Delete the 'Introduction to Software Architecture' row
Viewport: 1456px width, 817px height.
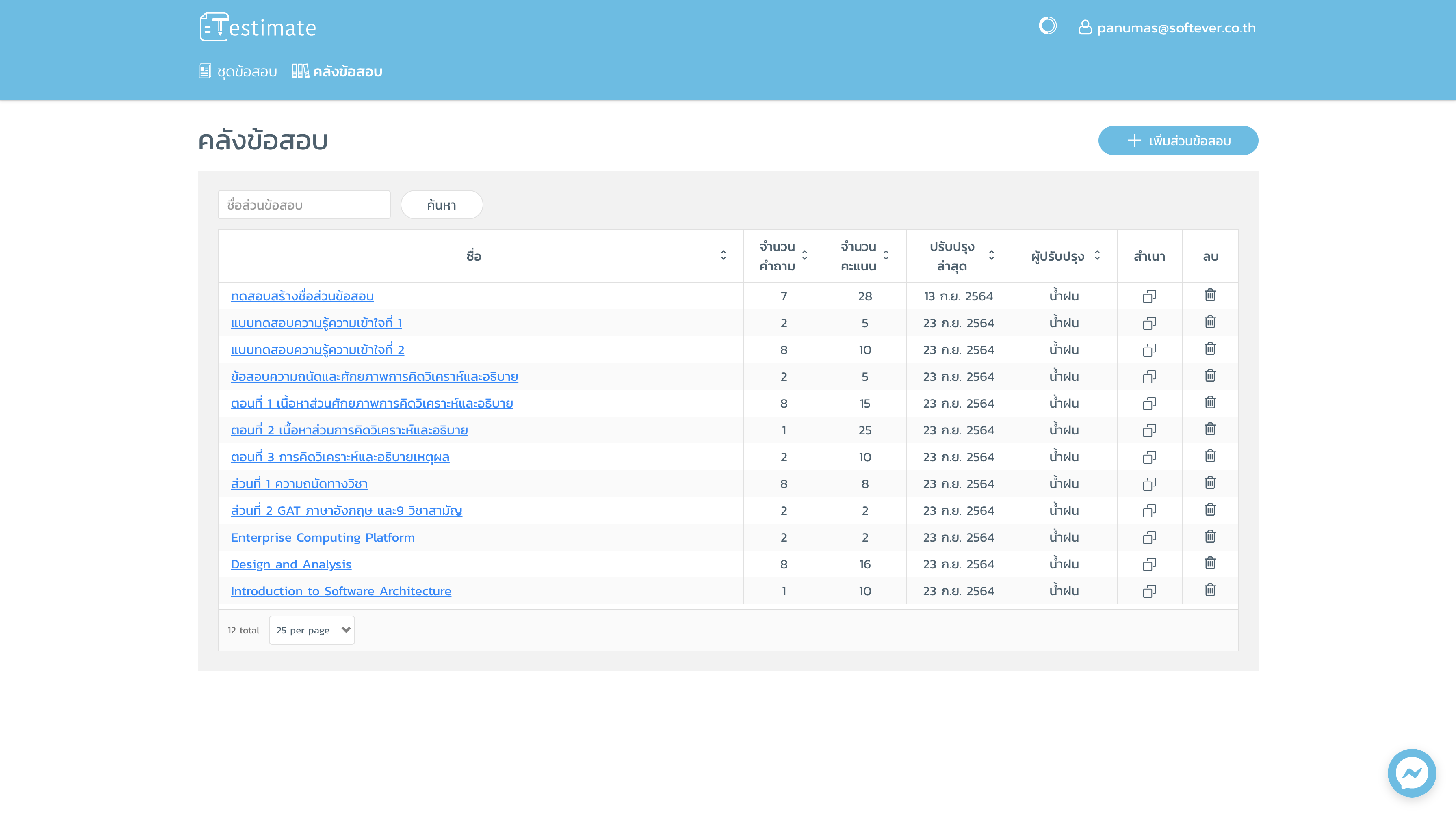[x=1209, y=590]
